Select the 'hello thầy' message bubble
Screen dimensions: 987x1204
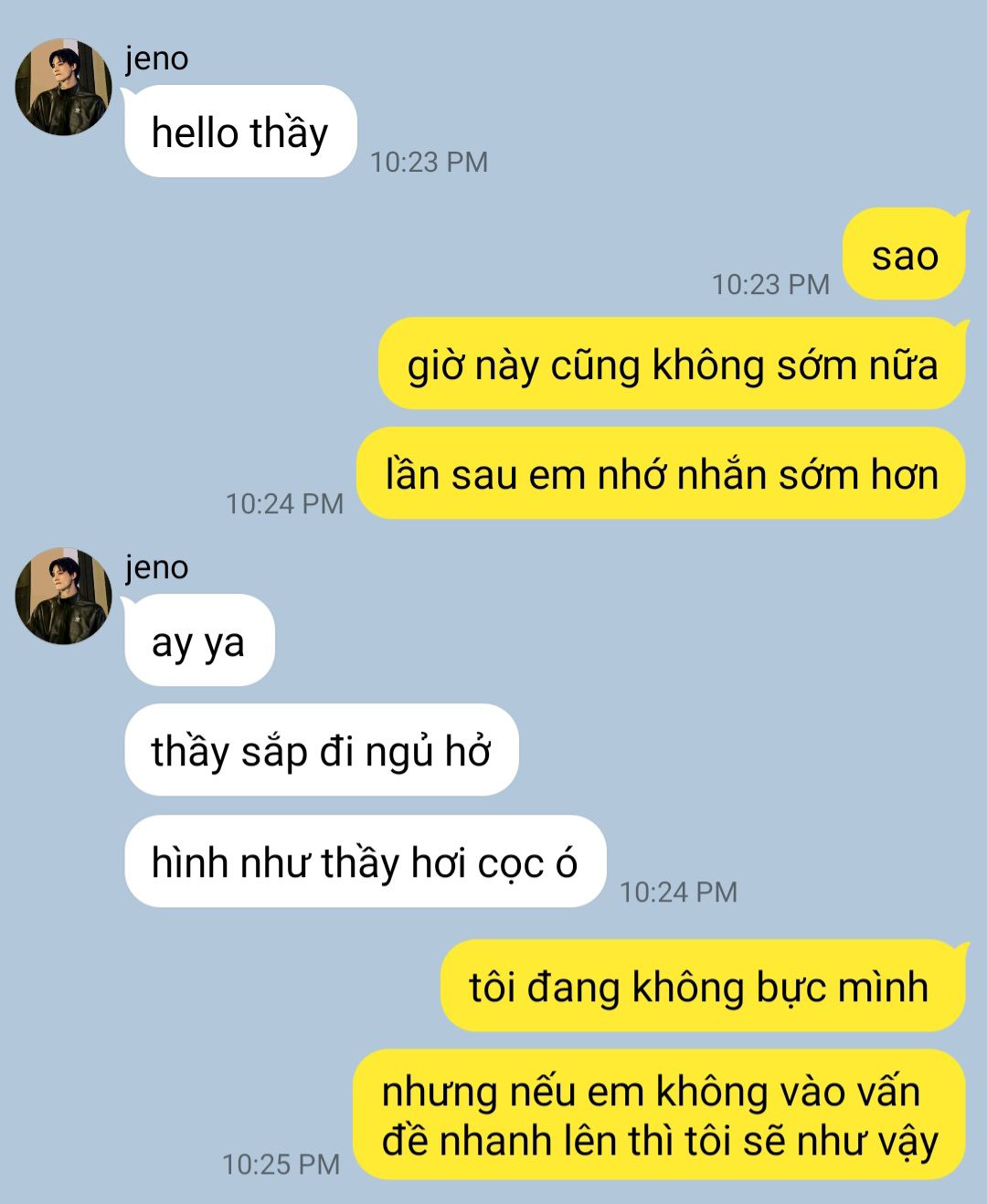pos(240,132)
